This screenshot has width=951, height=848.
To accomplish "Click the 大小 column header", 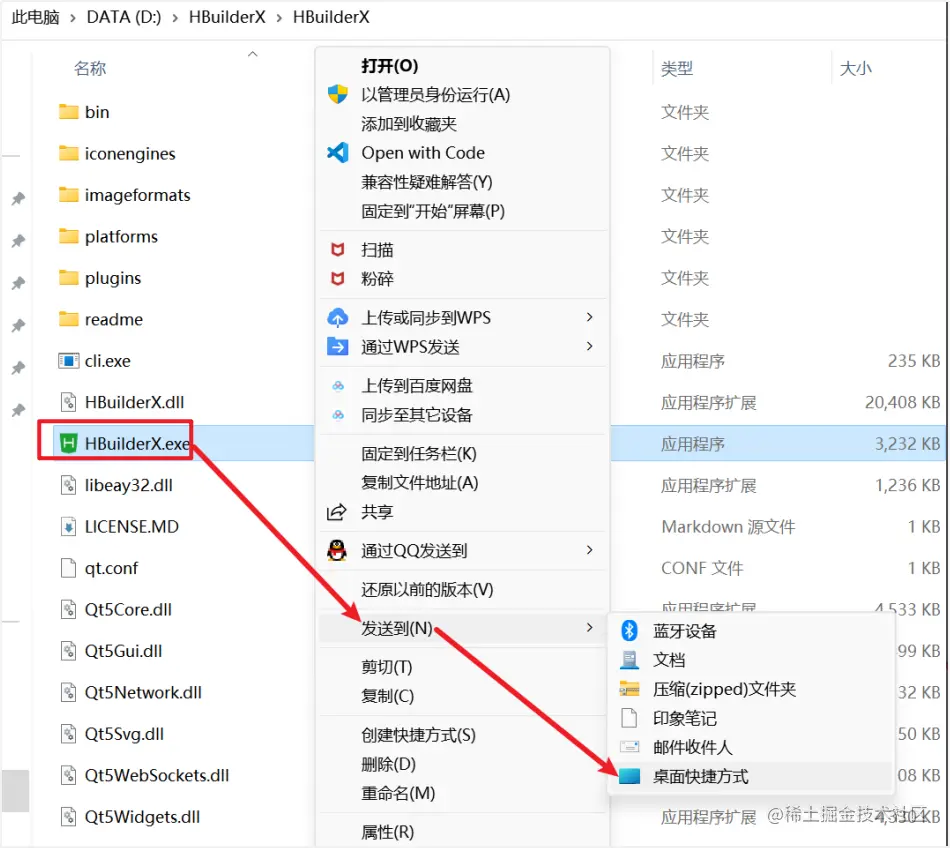I will 856,68.
